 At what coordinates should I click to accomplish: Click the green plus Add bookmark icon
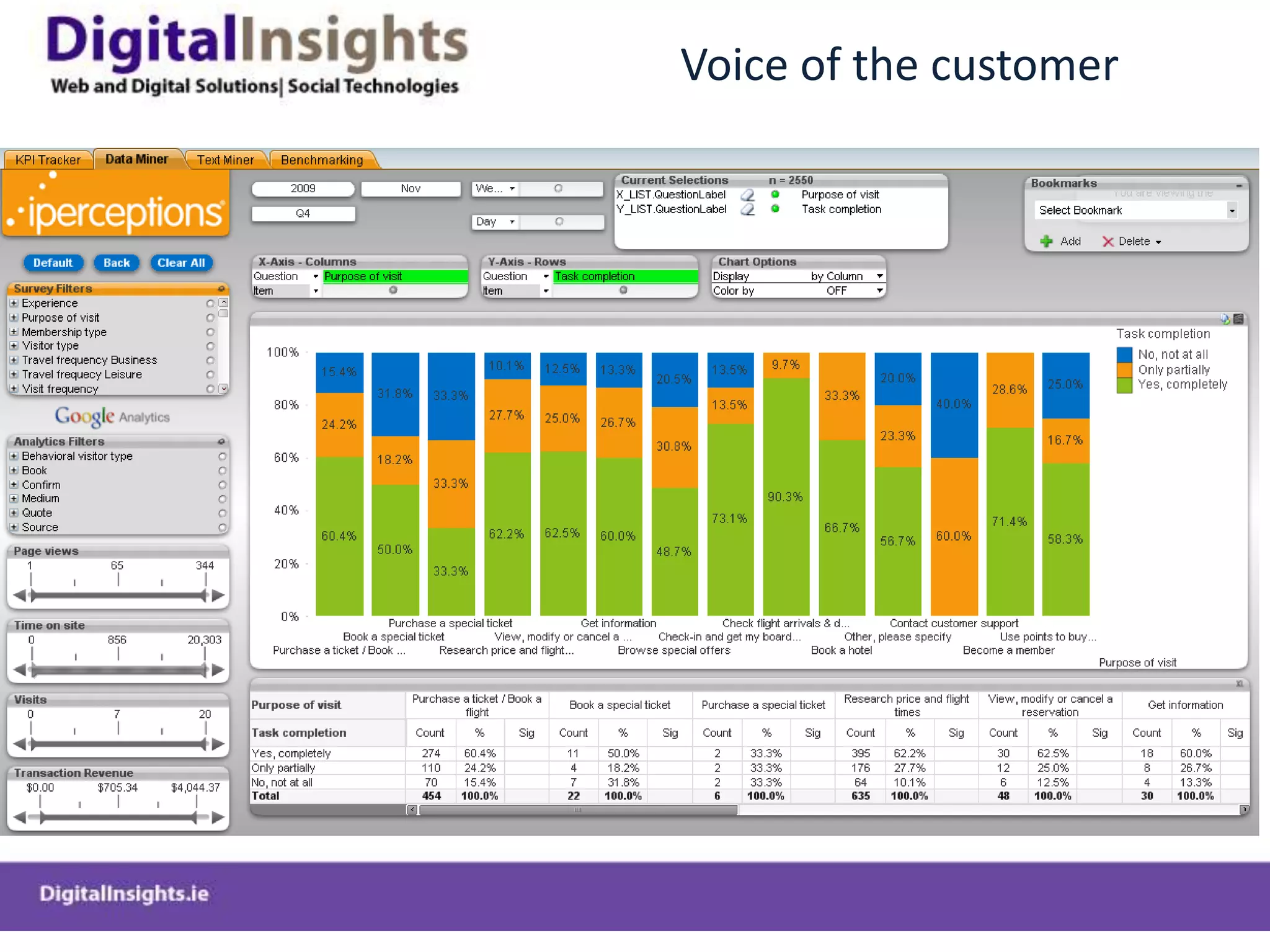1047,241
